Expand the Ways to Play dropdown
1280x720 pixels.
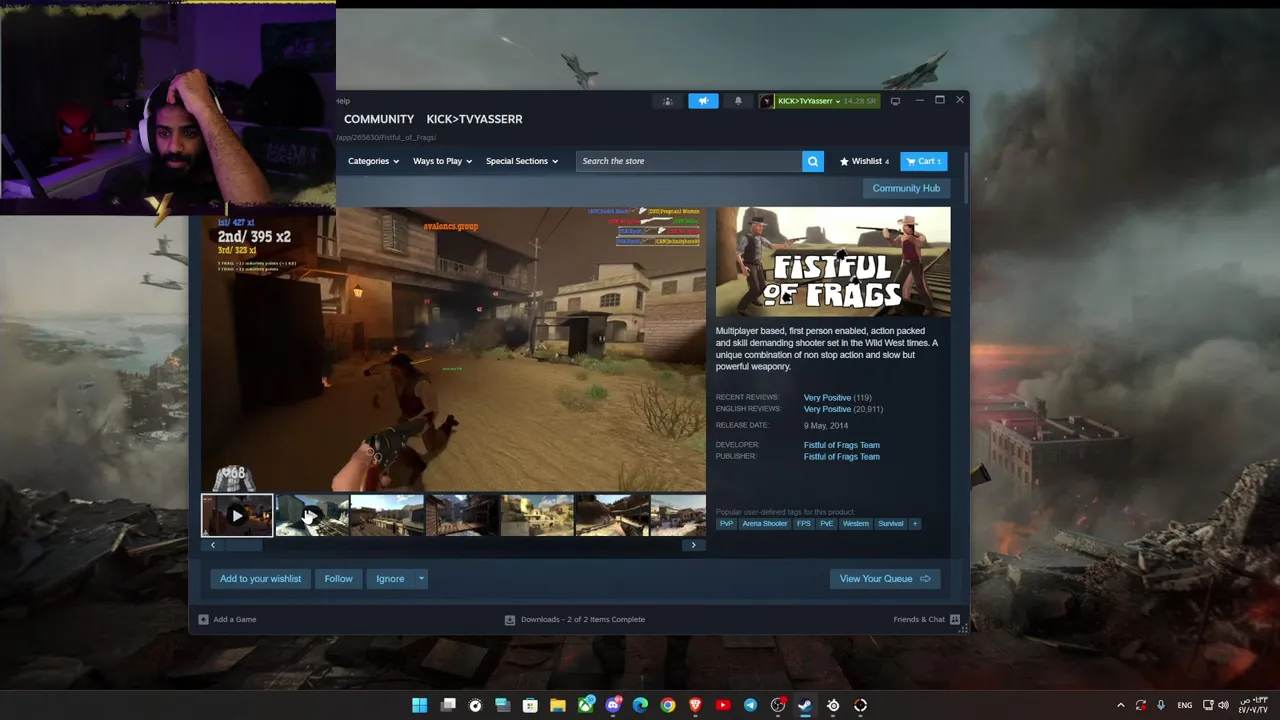coord(442,161)
